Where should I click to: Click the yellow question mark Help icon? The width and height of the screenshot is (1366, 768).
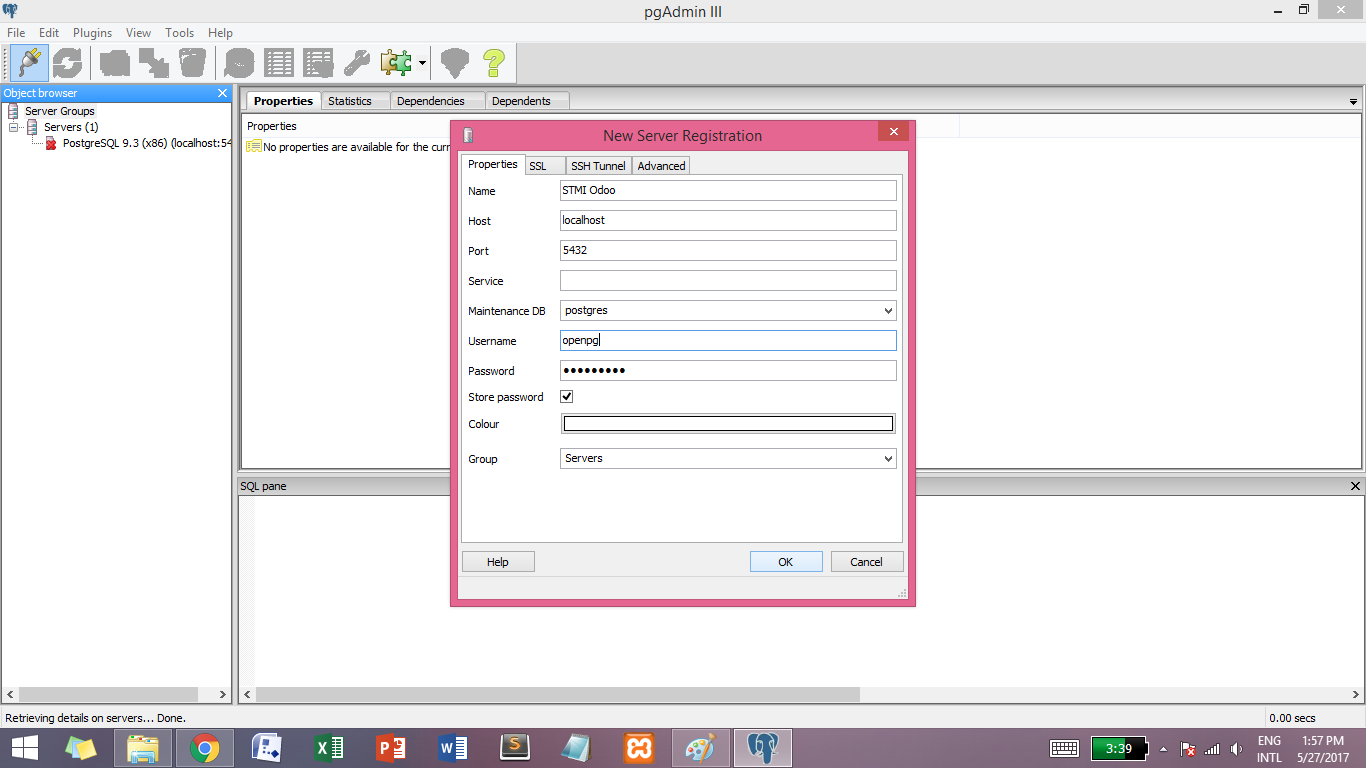pyautogui.click(x=494, y=63)
